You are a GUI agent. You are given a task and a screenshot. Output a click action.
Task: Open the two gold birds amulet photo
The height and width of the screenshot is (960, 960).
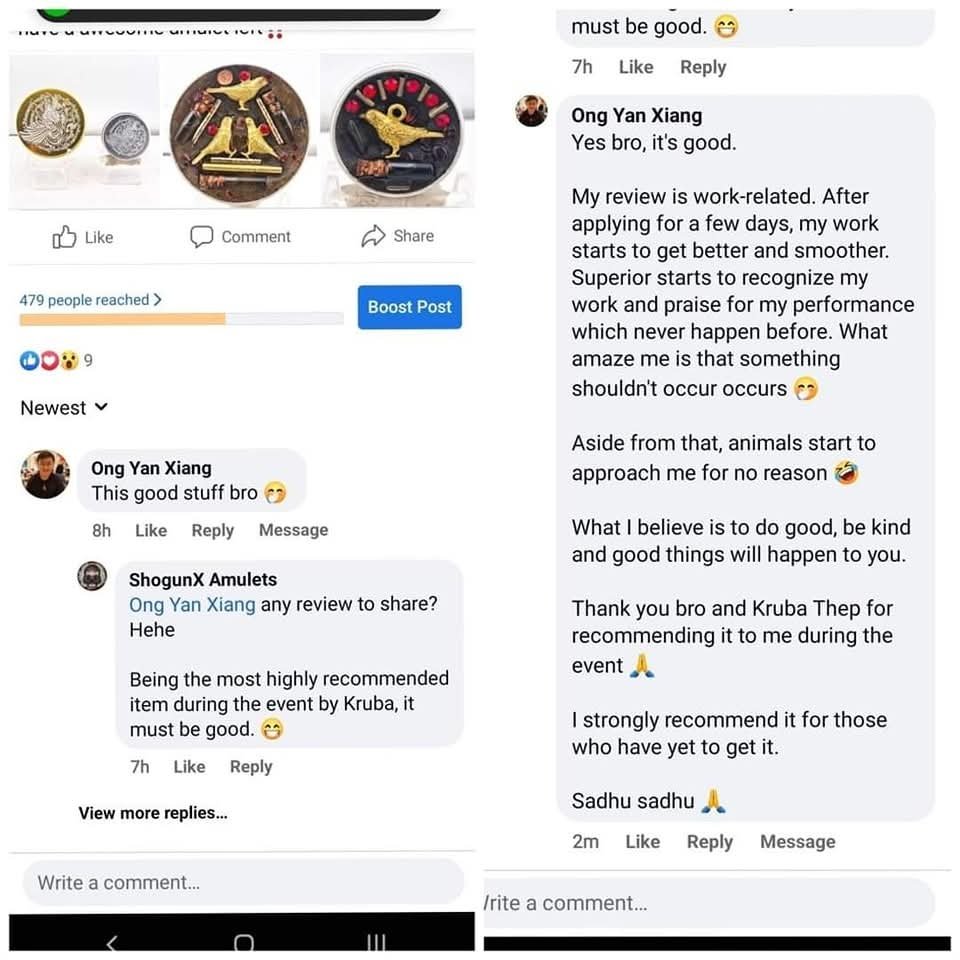point(239,133)
